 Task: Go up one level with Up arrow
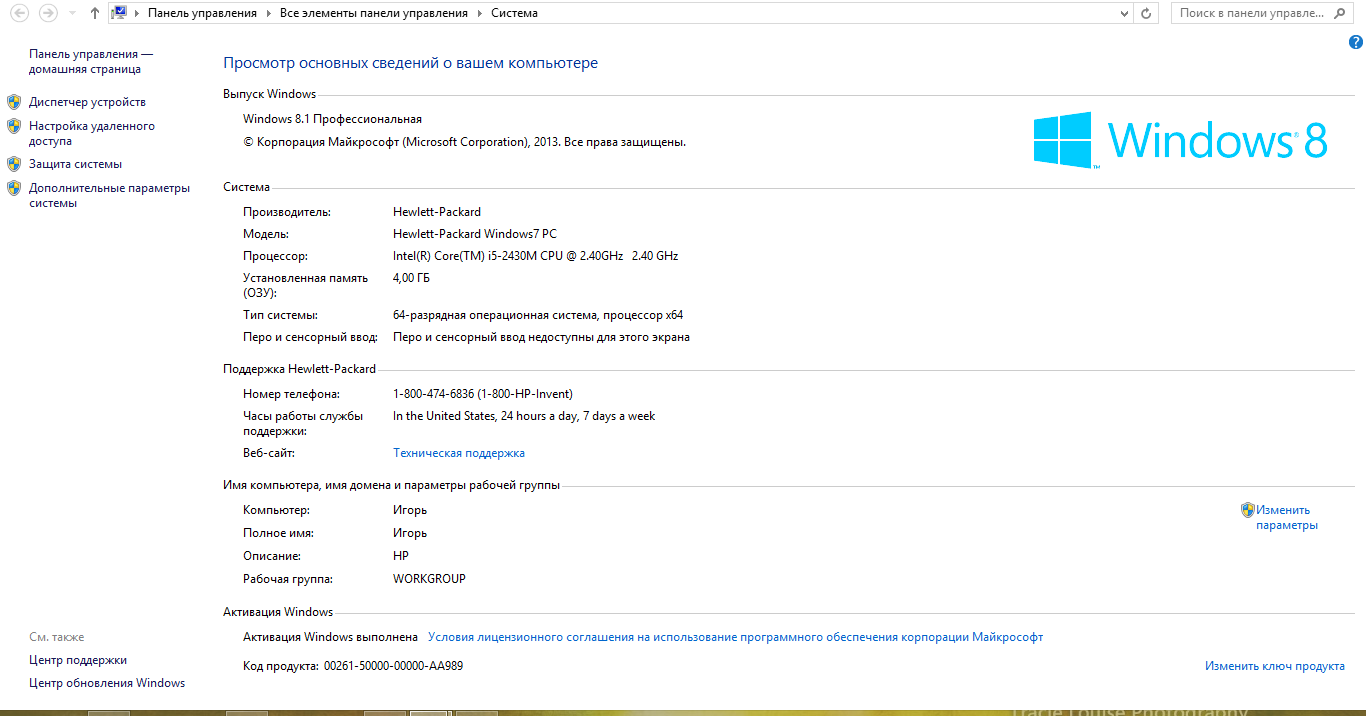point(94,13)
